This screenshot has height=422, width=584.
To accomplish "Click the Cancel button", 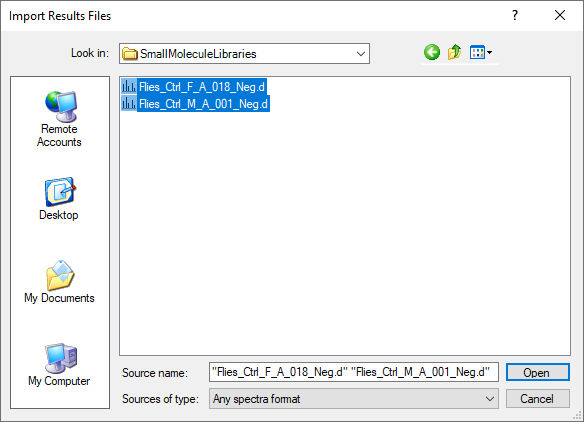I will [x=537, y=399].
